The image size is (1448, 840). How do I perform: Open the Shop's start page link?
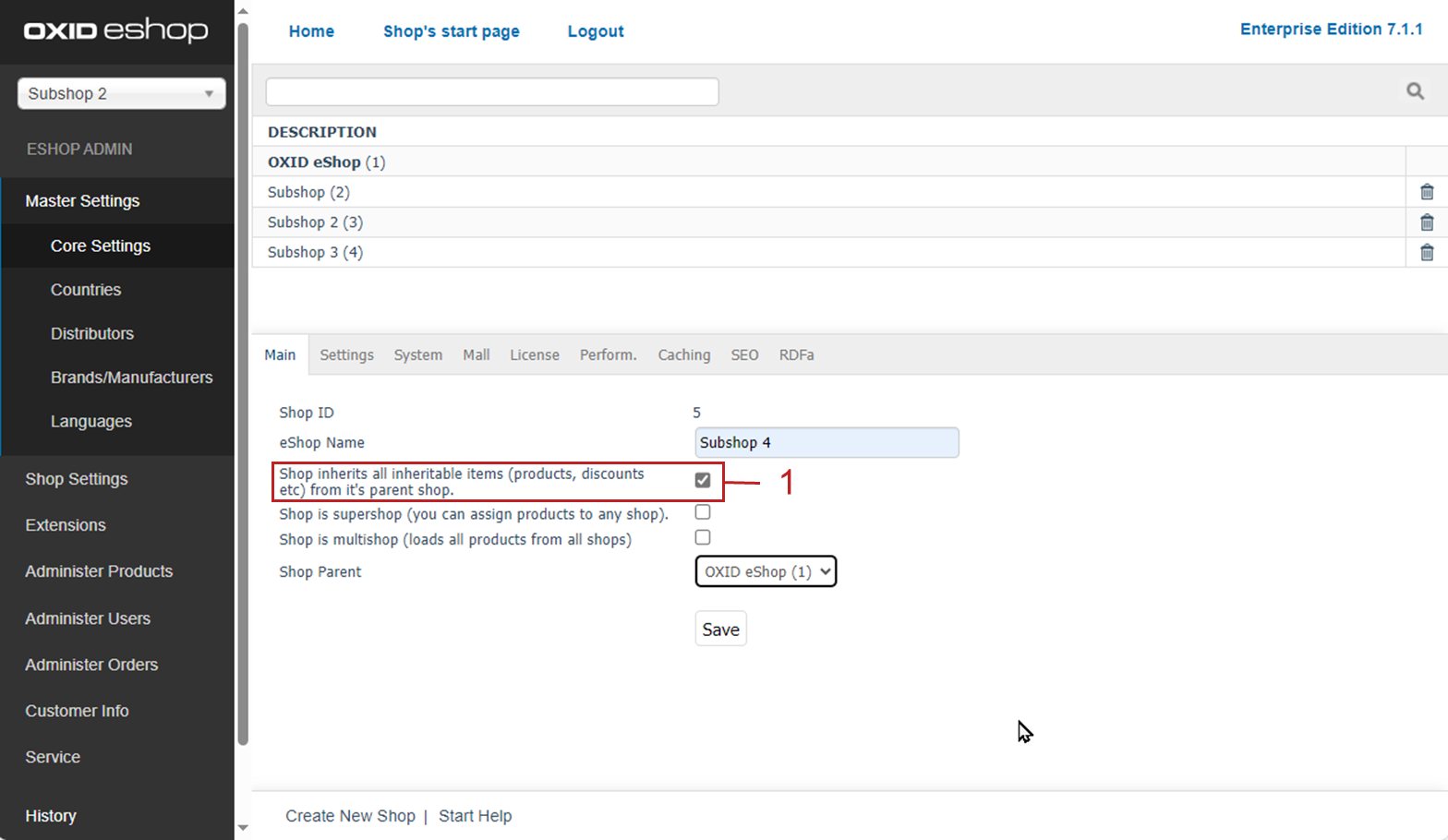click(452, 31)
